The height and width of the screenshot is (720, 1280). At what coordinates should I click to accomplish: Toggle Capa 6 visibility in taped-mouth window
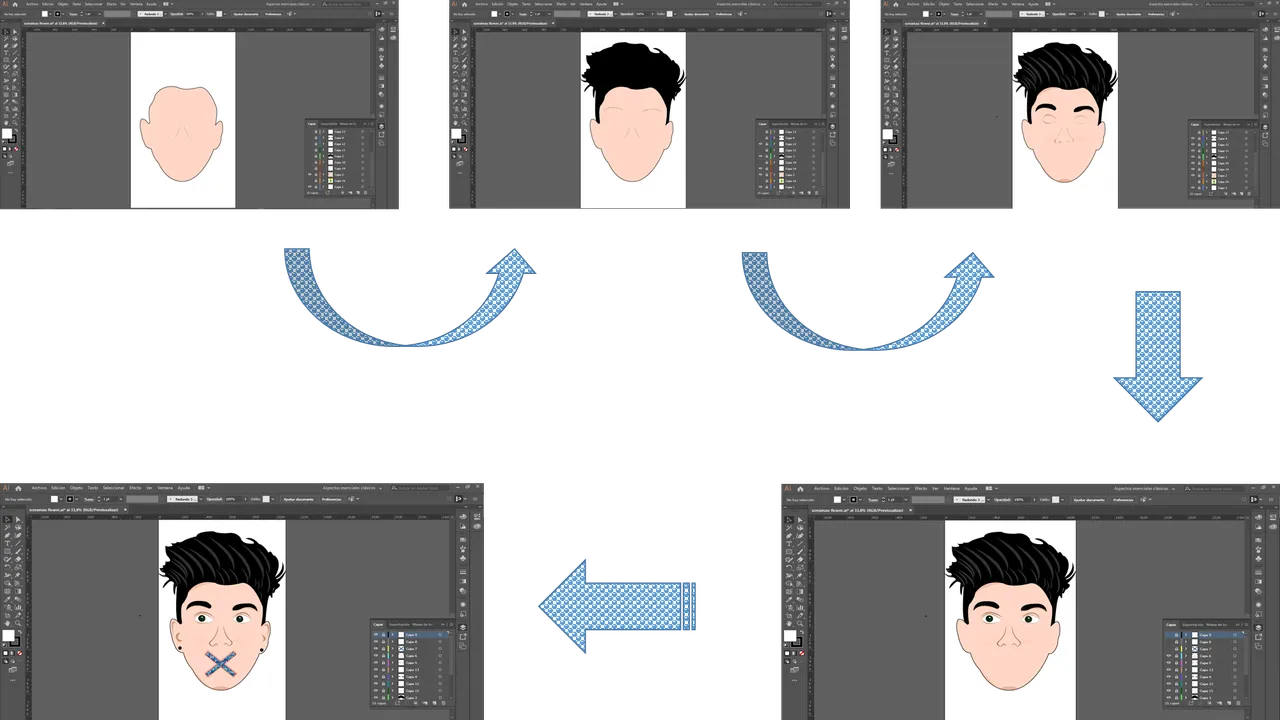[x=376, y=656]
